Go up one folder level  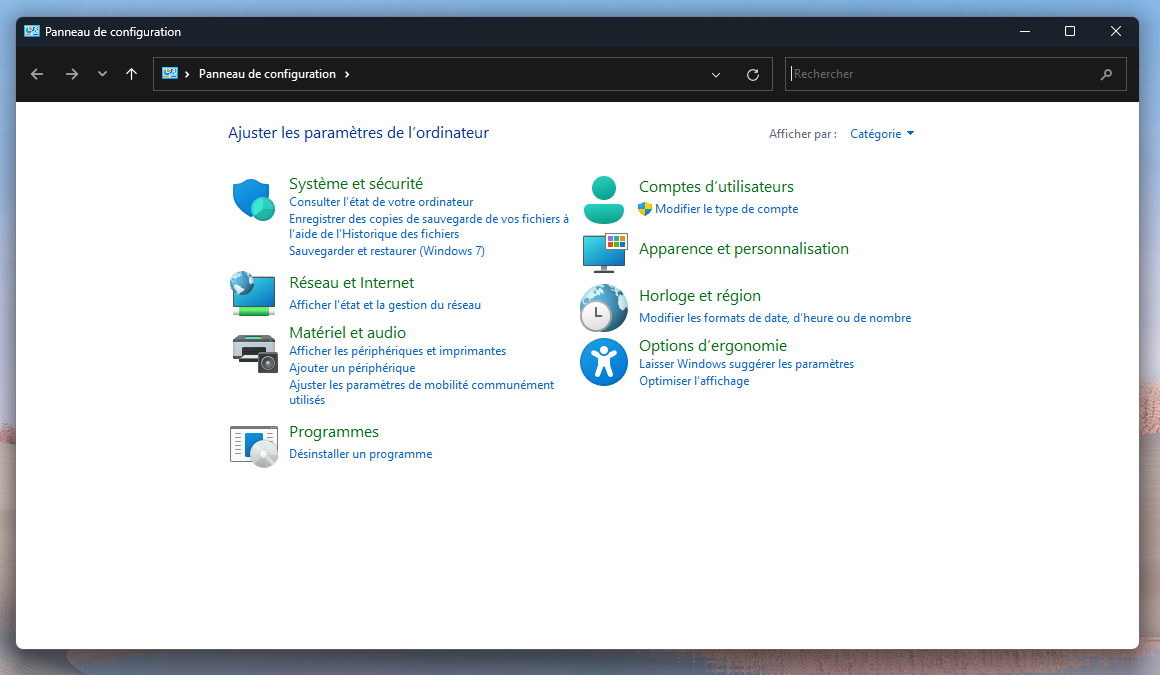(x=131, y=74)
